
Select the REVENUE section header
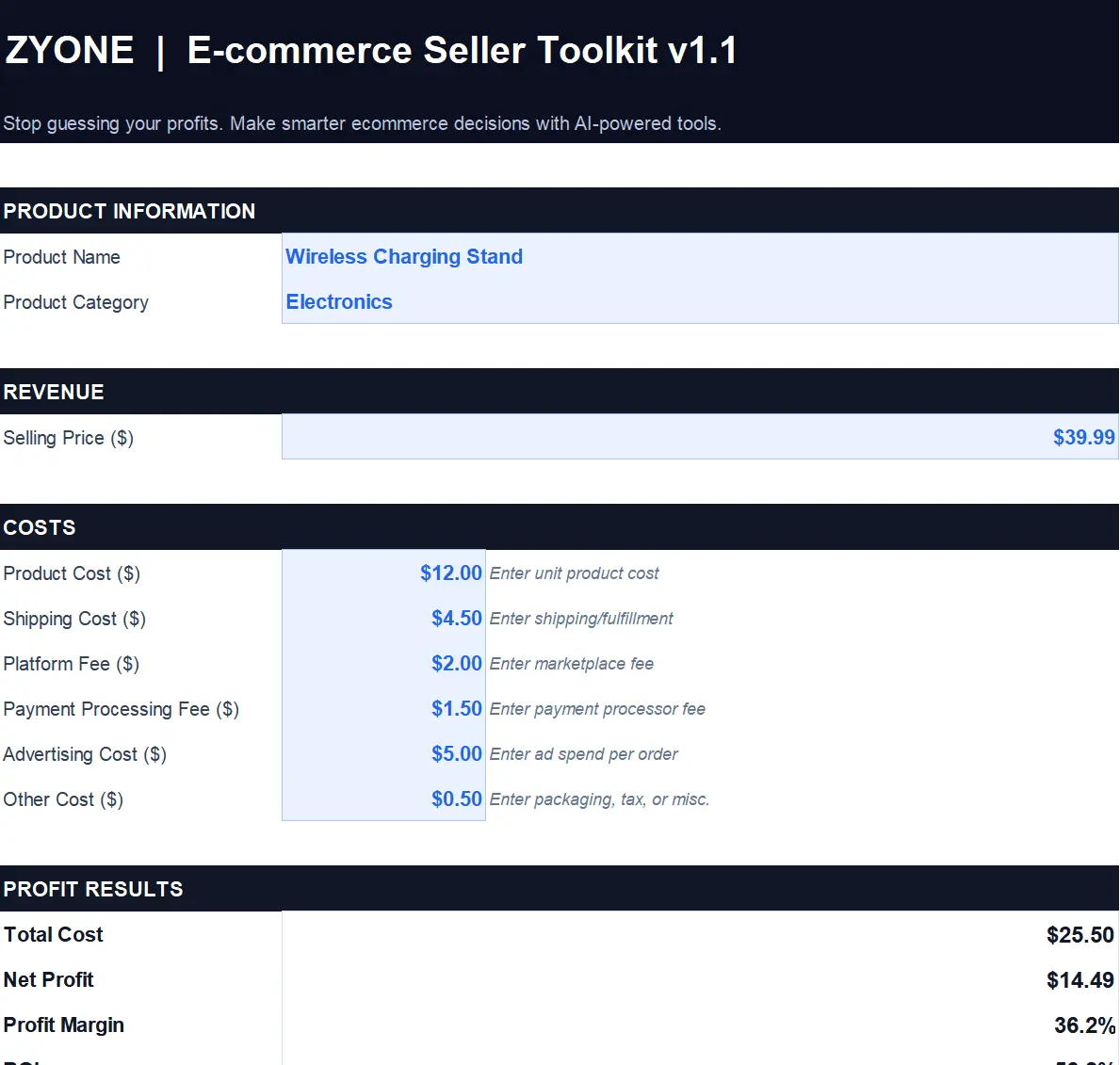560,391
